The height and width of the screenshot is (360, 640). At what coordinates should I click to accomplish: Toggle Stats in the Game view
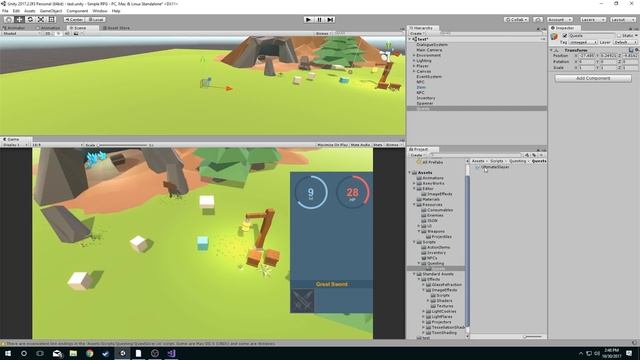click(378, 145)
